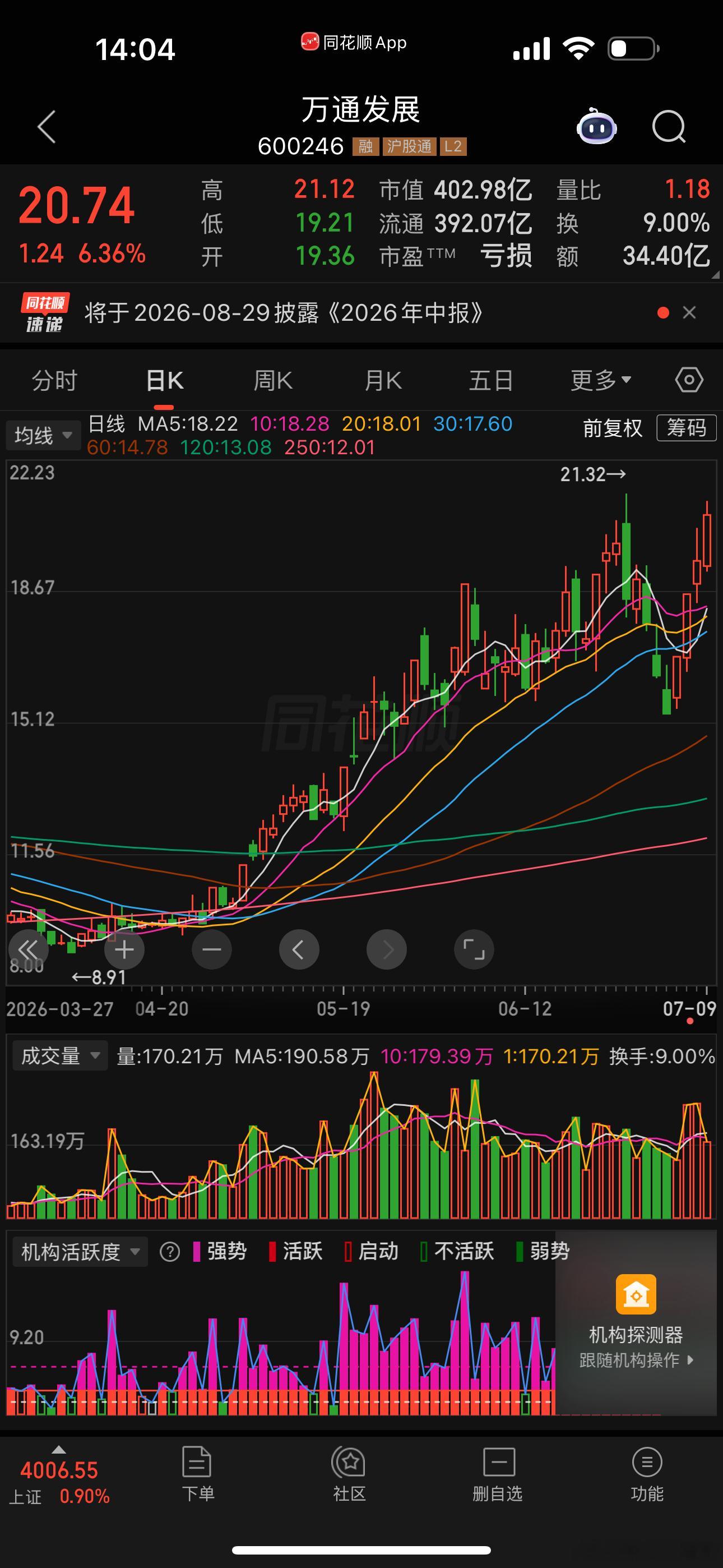Switch to 分时 tab
723x1568 pixels.
pyautogui.click(x=55, y=380)
